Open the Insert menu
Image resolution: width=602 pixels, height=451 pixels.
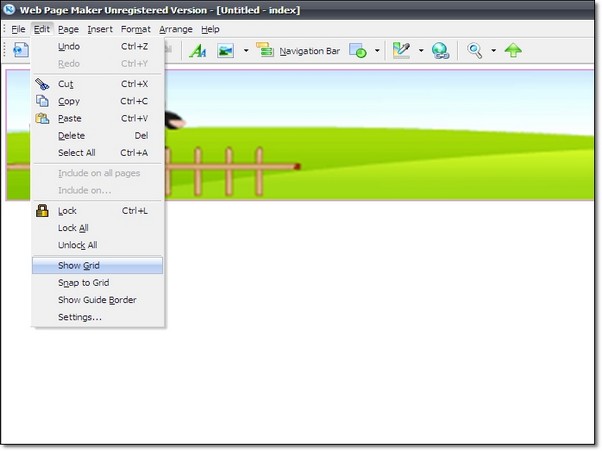click(100, 29)
